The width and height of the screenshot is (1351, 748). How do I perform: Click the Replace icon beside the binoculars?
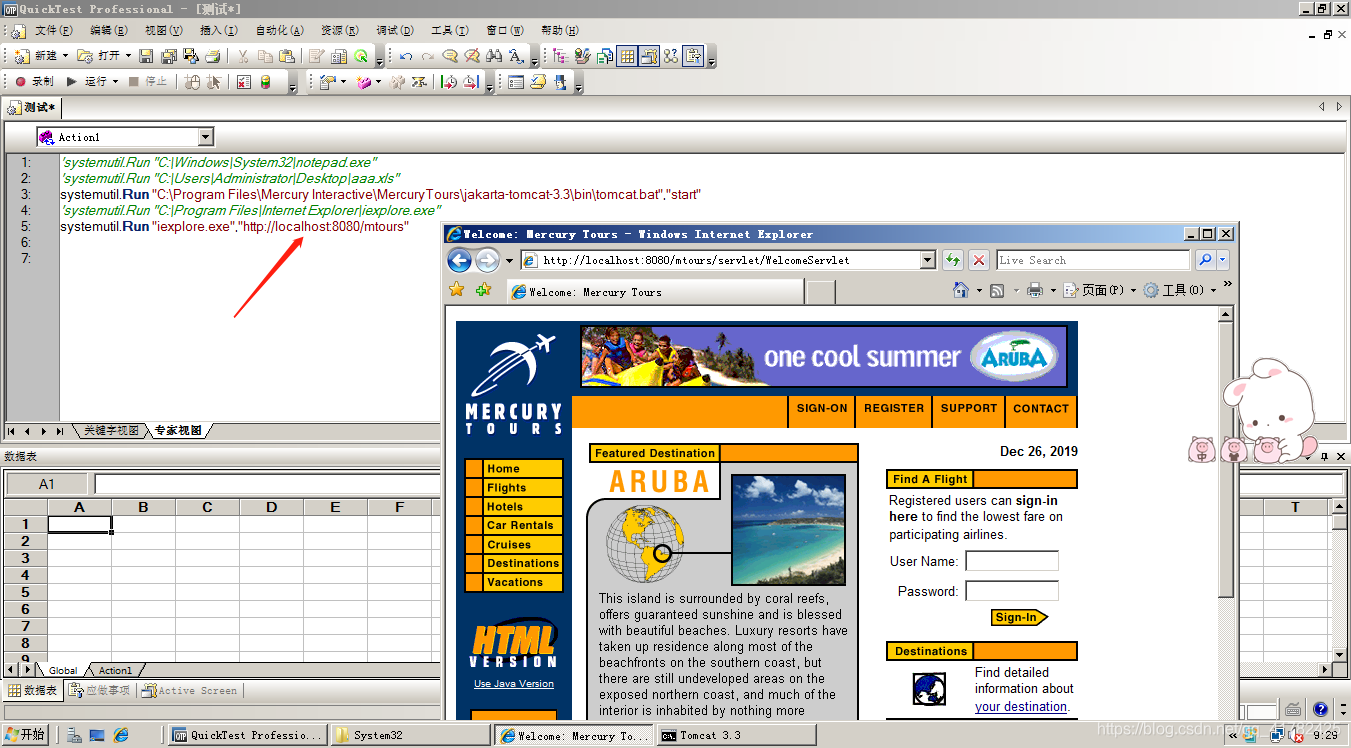pos(516,57)
